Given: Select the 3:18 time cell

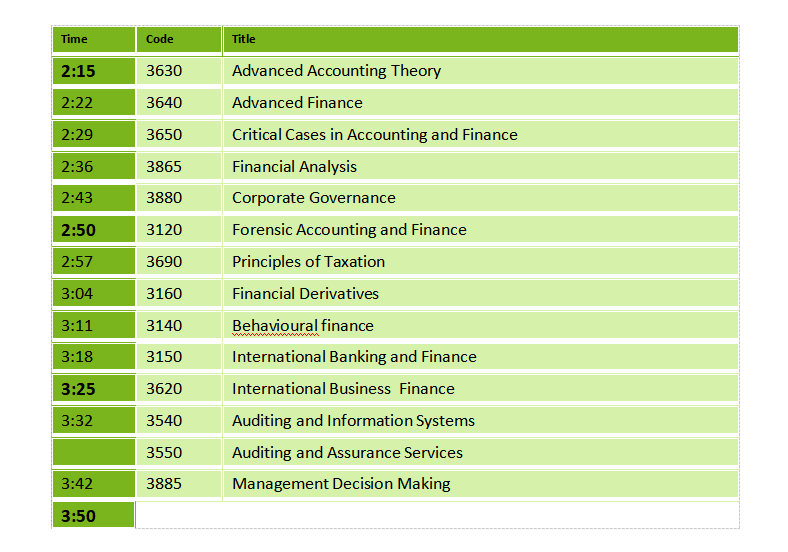Looking at the screenshot, I should [x=77, y=357].
